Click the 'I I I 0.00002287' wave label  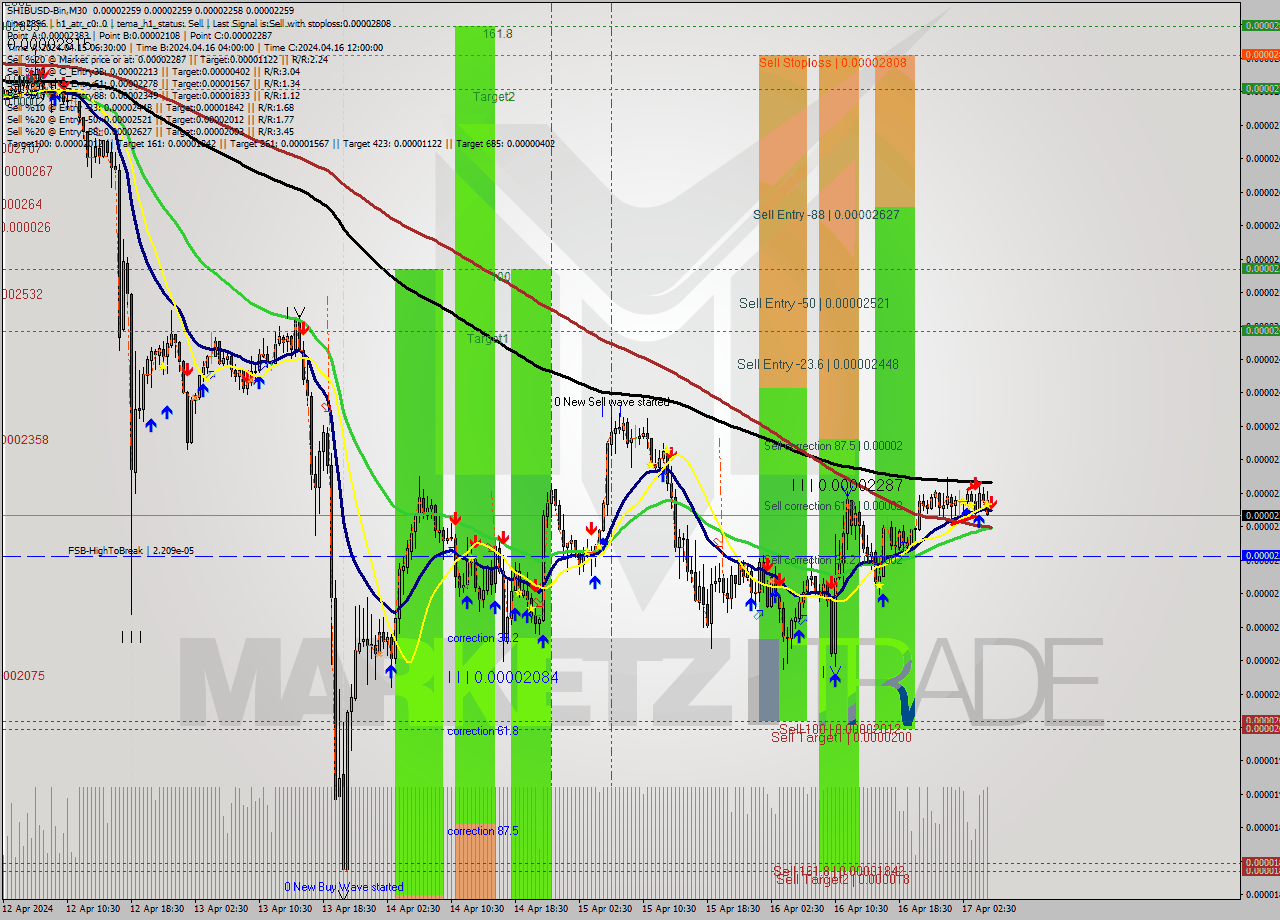click(847, 485)
